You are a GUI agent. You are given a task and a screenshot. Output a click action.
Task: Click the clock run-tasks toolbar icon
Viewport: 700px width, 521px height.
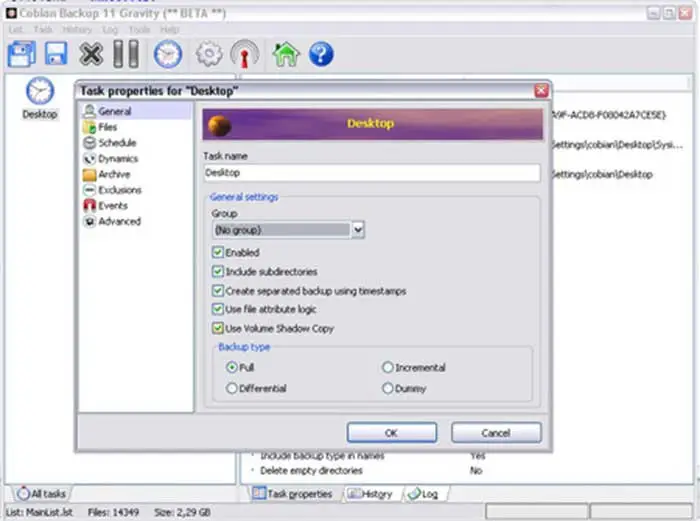pyautogui.click(x=168, y=54)
